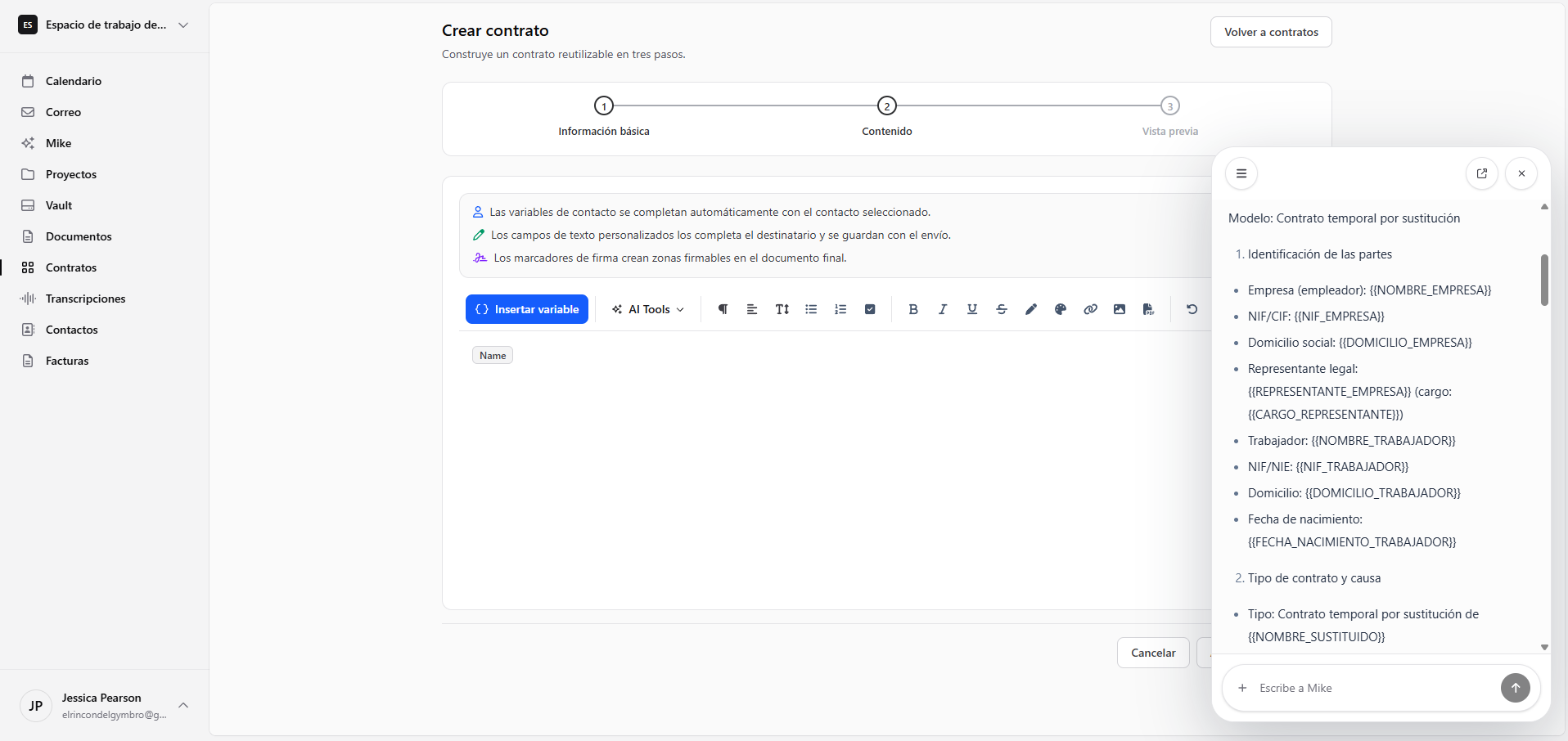Toggle strikethrough formatting
This screenshot has height=741, width=1568.
pos(1001,309)
